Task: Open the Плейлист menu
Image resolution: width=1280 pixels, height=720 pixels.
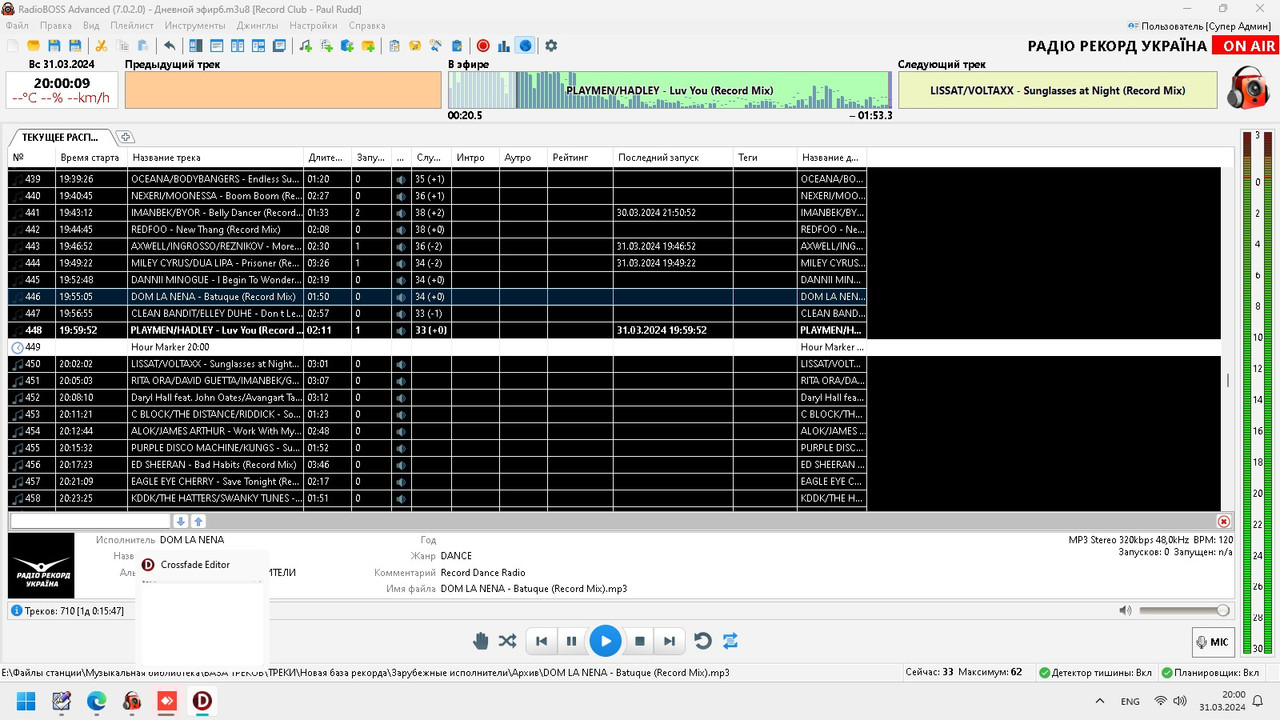Action: click(x=132, y=25)
